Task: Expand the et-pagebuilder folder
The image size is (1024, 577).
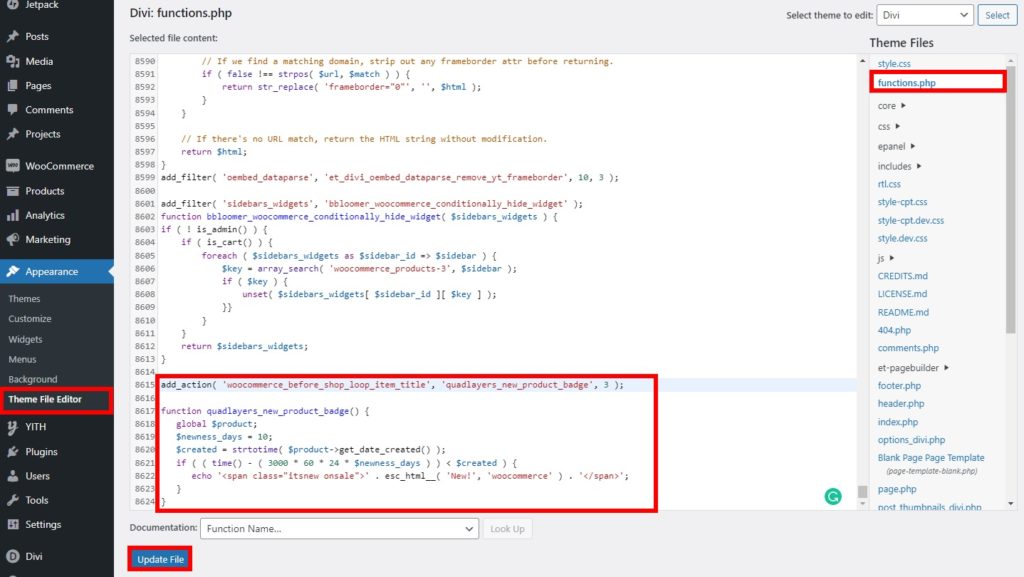Action: click(x=913, y=368)
